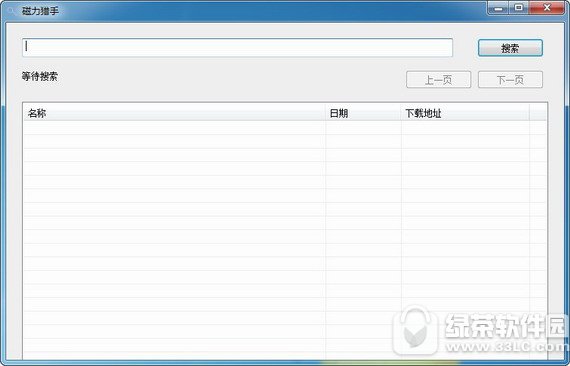570x366 pixels.
Task: Click the blank header section after 下载地址
Action: point(538,113)
